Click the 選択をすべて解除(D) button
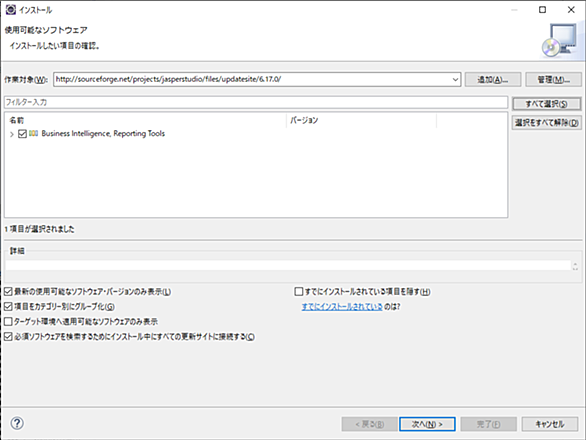586x440 pixels. pos(547,122)
